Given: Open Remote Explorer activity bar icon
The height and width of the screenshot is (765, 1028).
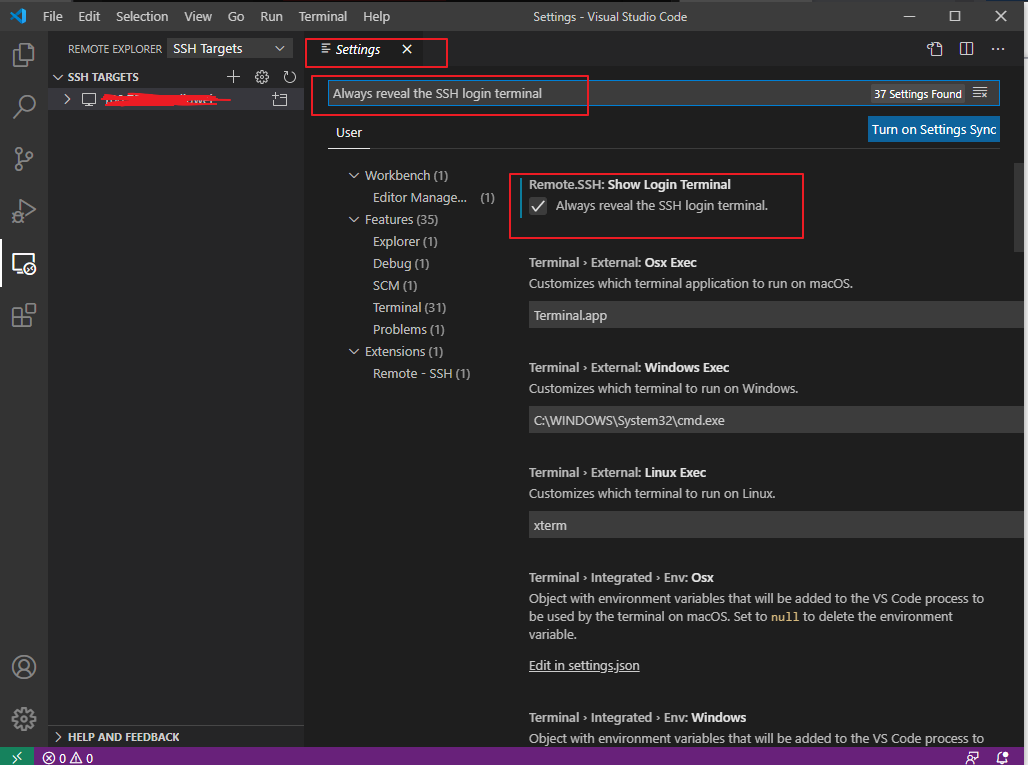Looking at the screenshot, I should (24, 264).
